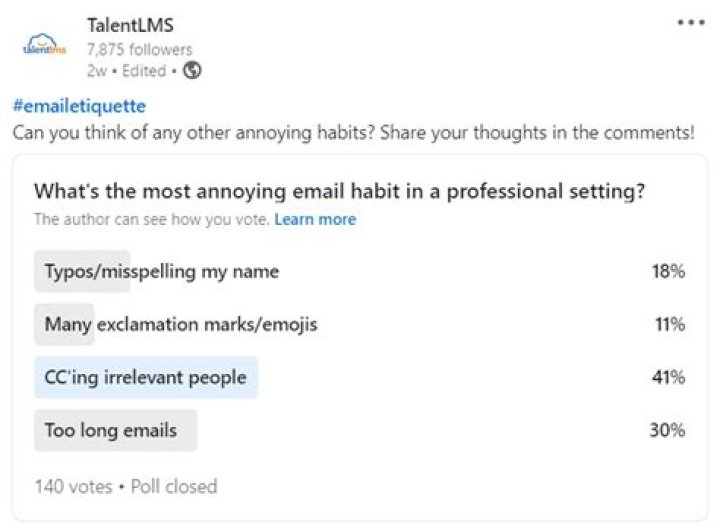
Task: Click the TalentLMS company logo
Action: (x=44, y=47)
